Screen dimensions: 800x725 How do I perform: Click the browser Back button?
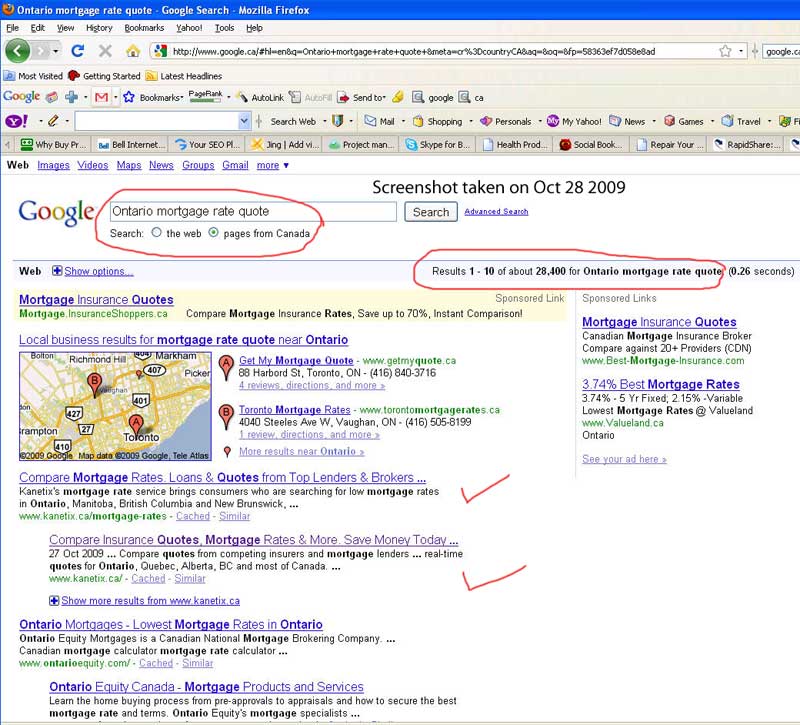17,50
